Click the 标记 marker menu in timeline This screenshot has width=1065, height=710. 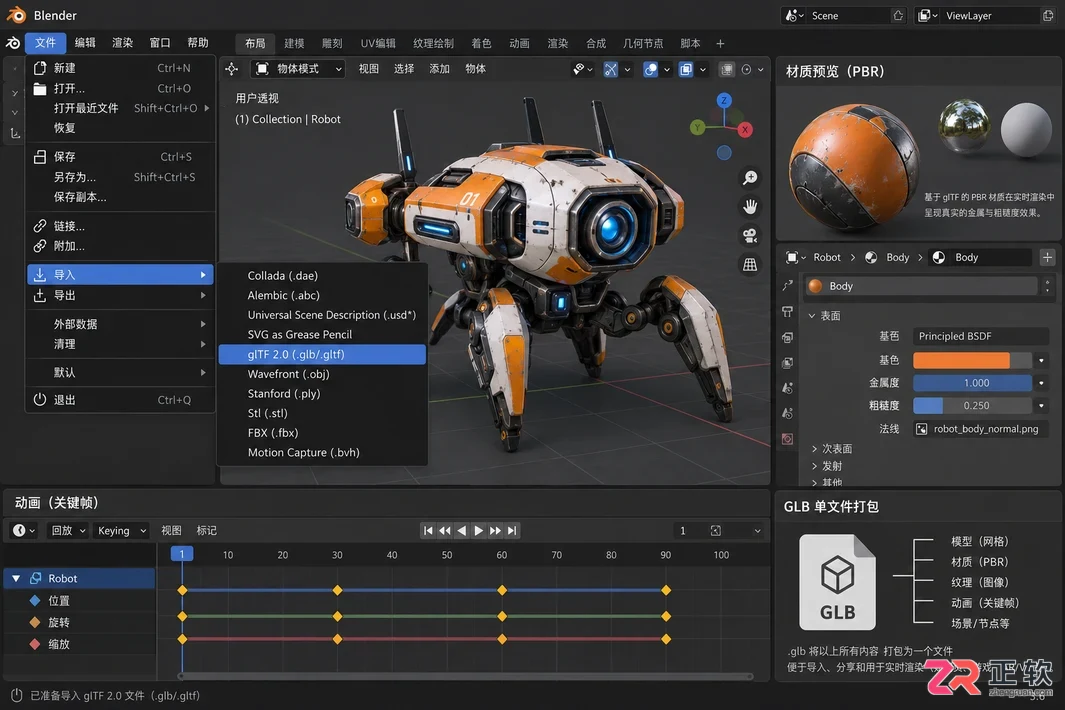tap(206, 531)
